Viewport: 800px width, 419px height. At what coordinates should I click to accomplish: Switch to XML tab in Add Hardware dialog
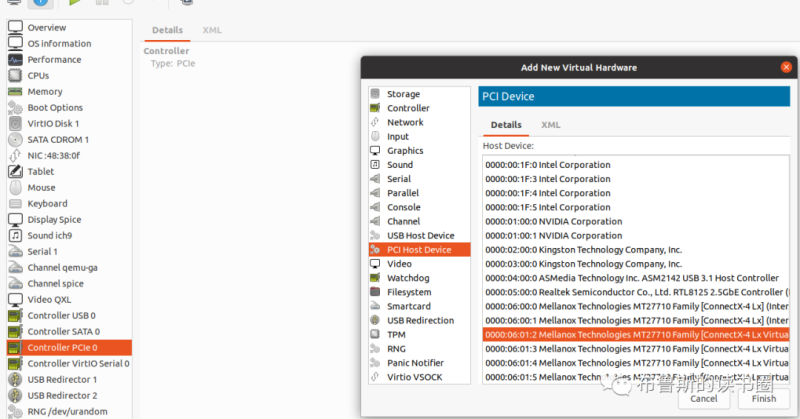(551, 125)
